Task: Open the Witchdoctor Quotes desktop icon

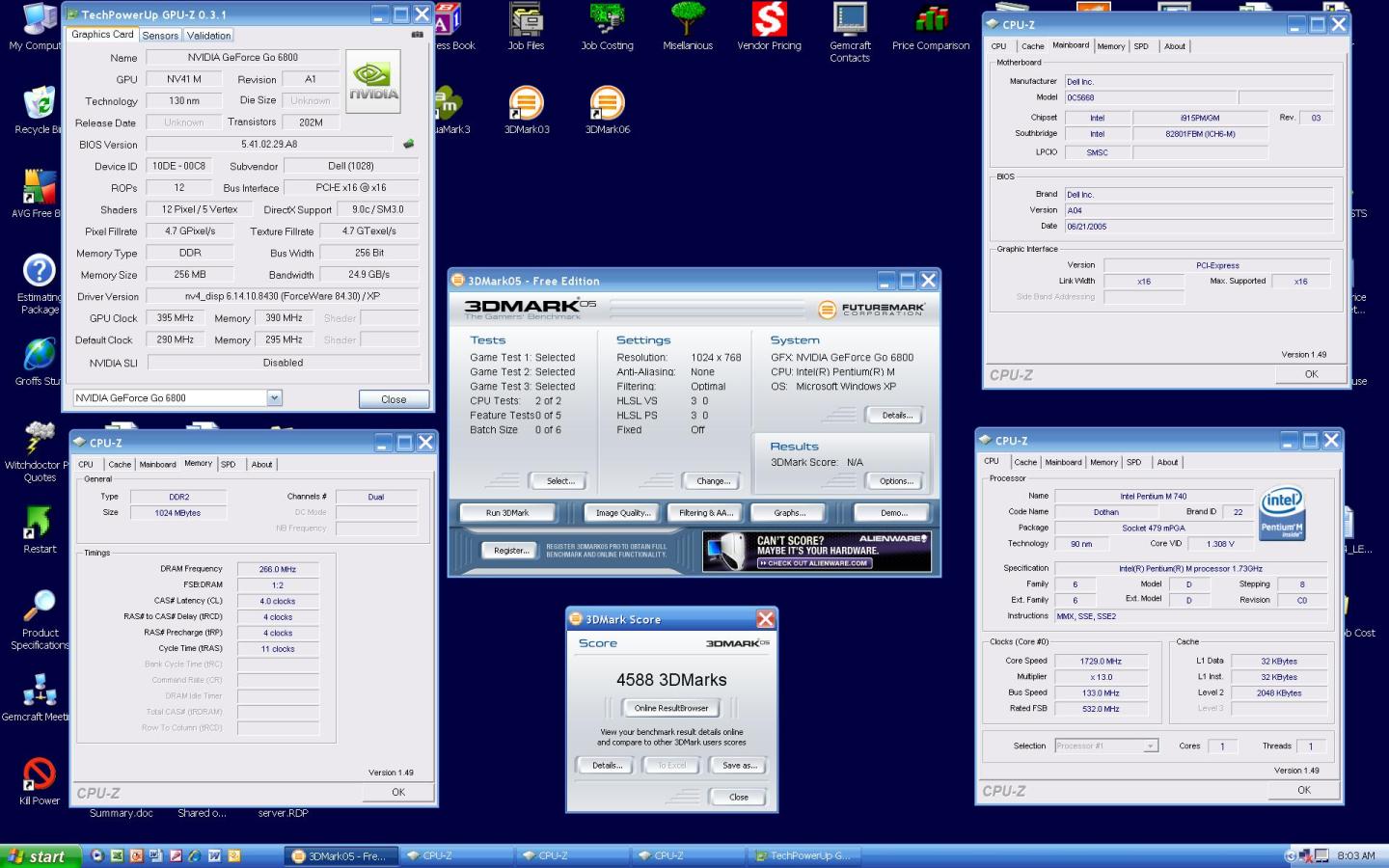Action: point(39,437)
